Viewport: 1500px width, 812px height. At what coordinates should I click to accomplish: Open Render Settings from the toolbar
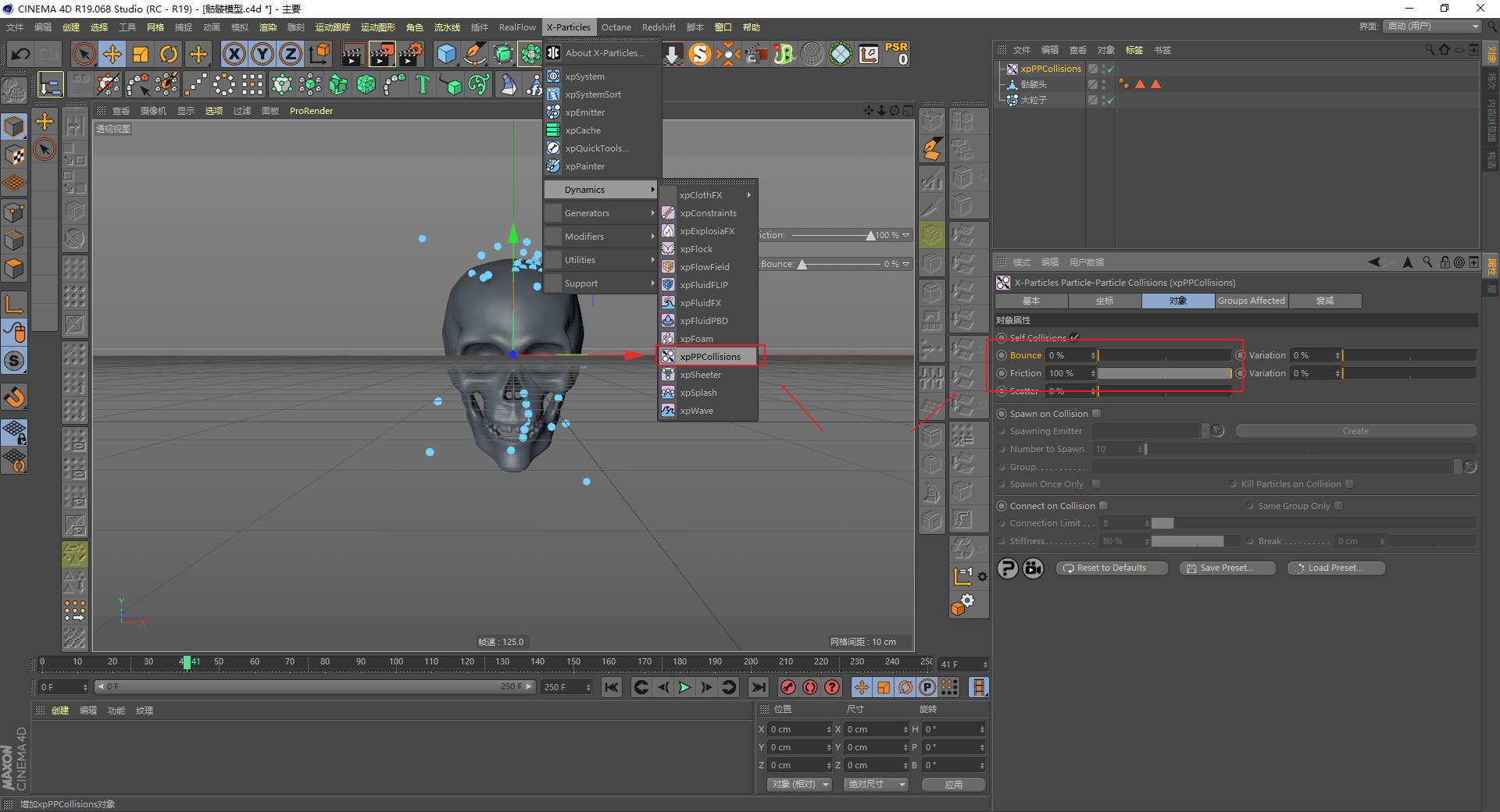[x=410, y=53]
